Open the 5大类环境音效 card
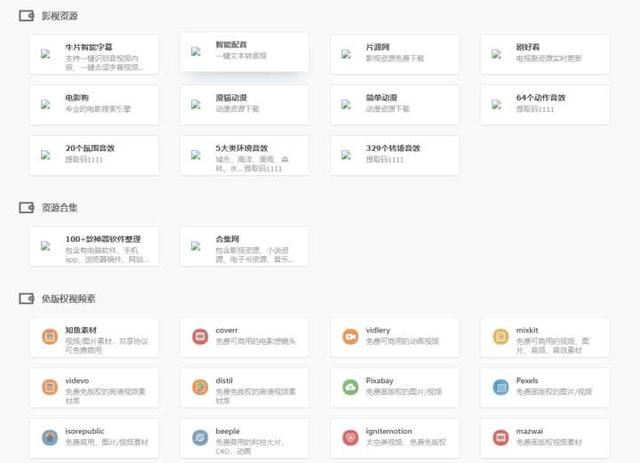This screenshot has height=463, width=640. tap(244, 156)
